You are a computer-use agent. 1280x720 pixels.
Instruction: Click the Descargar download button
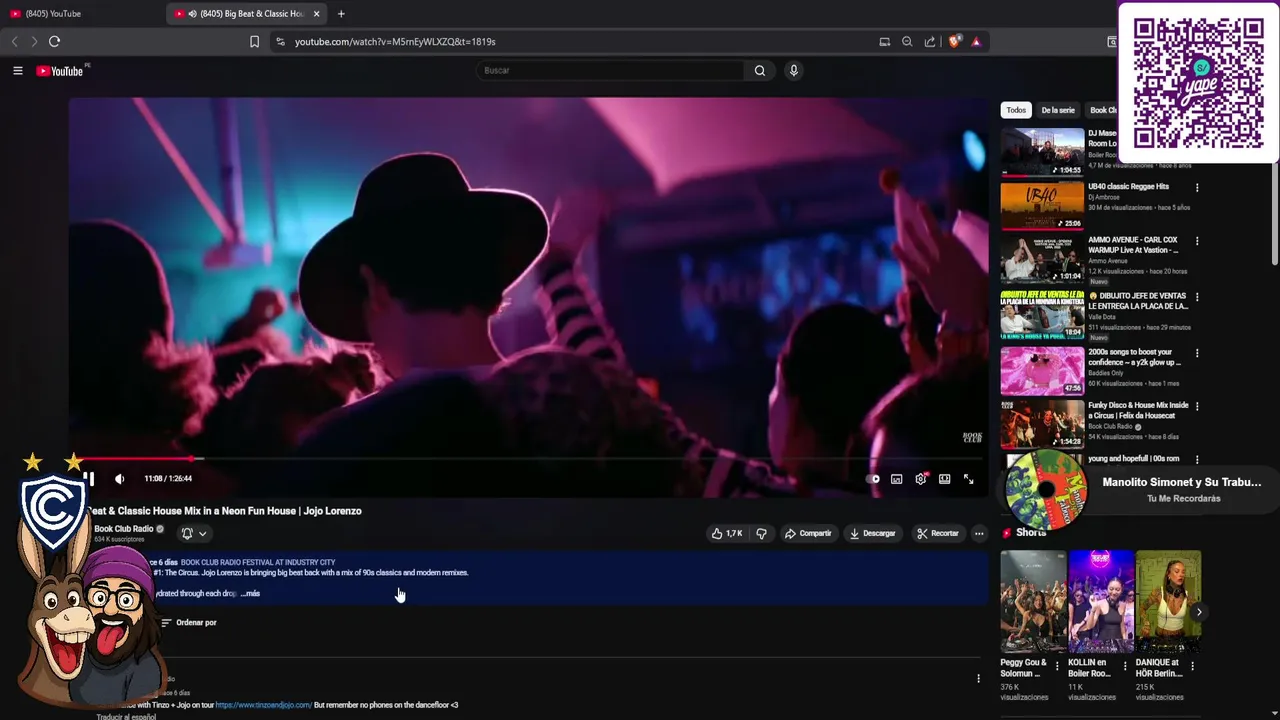pos(873,534)
